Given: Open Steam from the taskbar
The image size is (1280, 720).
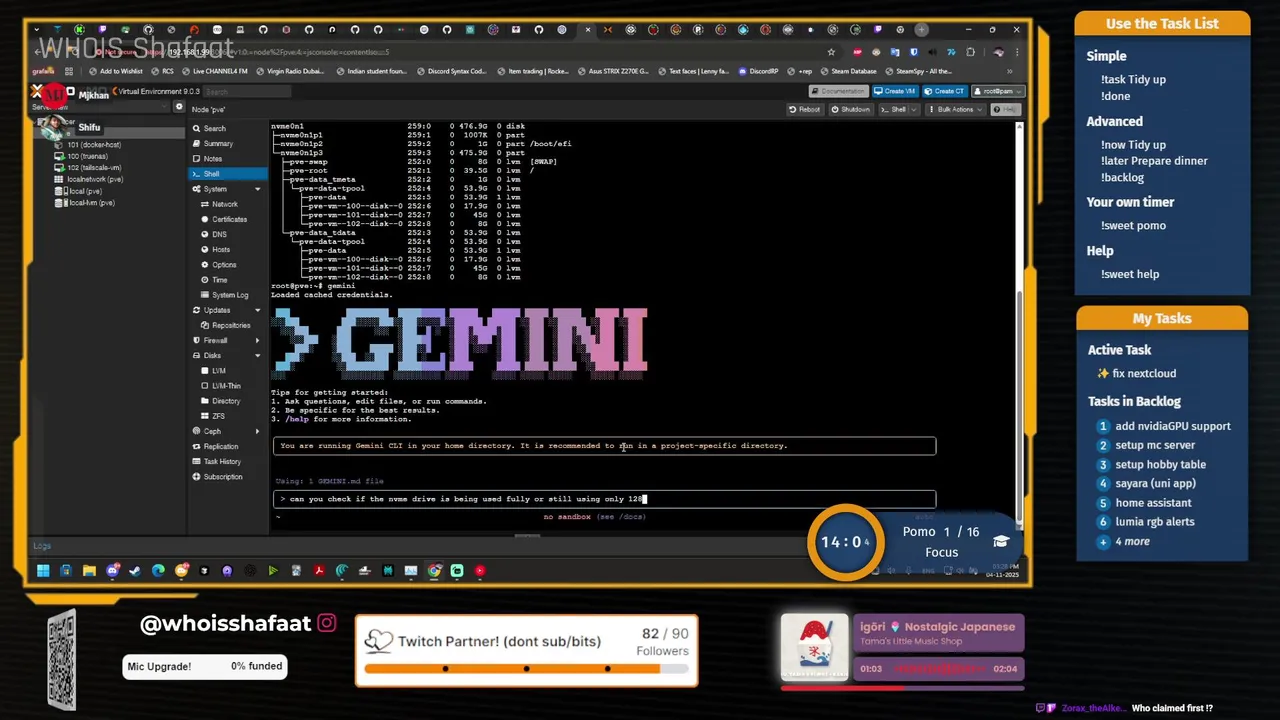Looking at the screenshot, I should [135, 571].
